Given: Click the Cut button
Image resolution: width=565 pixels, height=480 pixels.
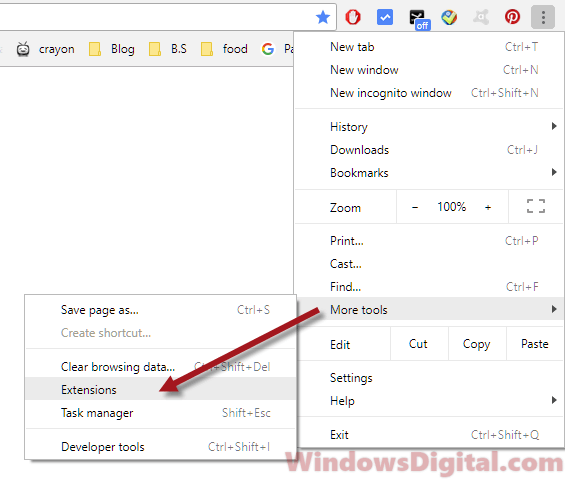Looking at the screenshot, I should pyautogui.click(x=419, y=344).
